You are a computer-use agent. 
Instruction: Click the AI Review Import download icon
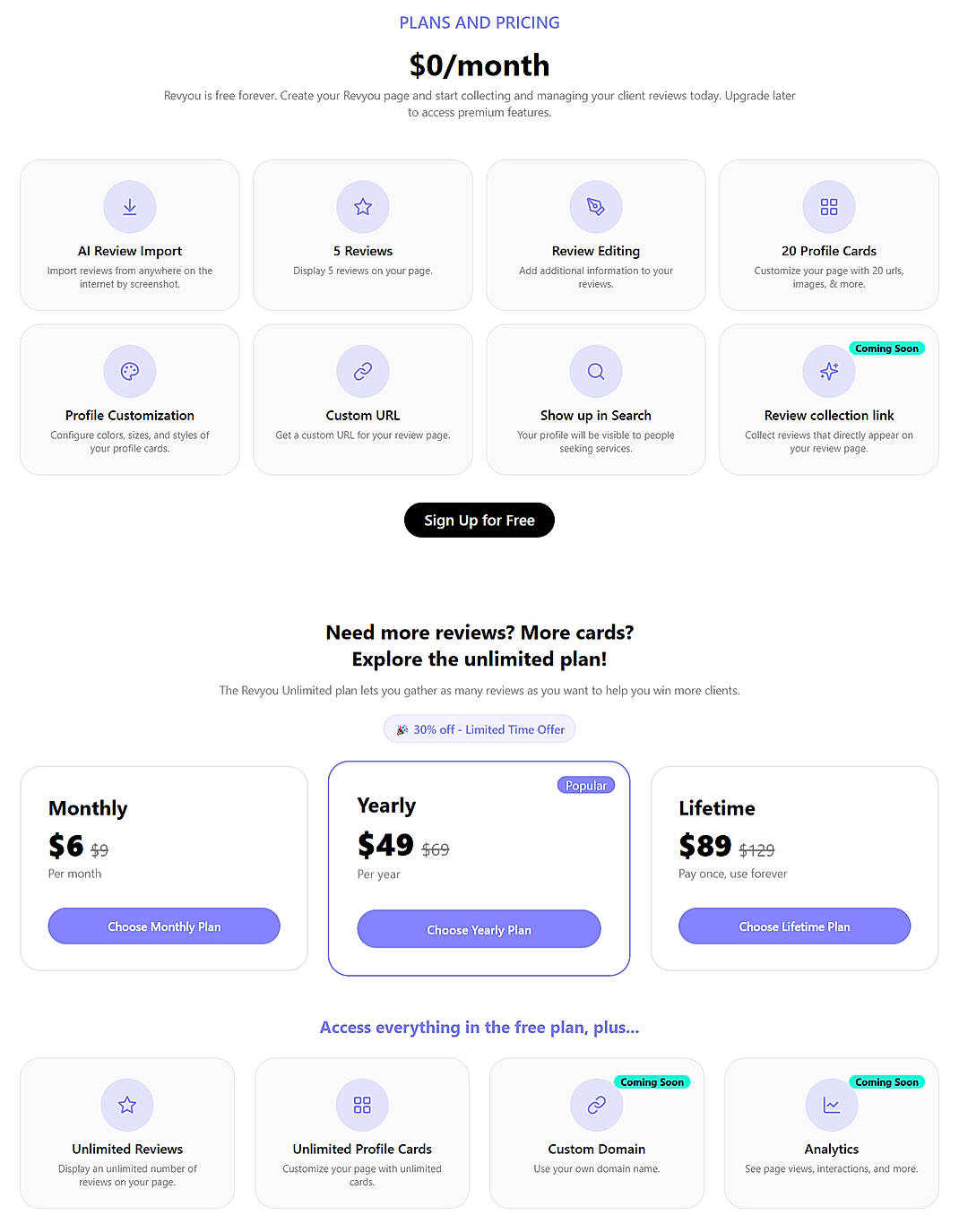(x=130, y=207)
